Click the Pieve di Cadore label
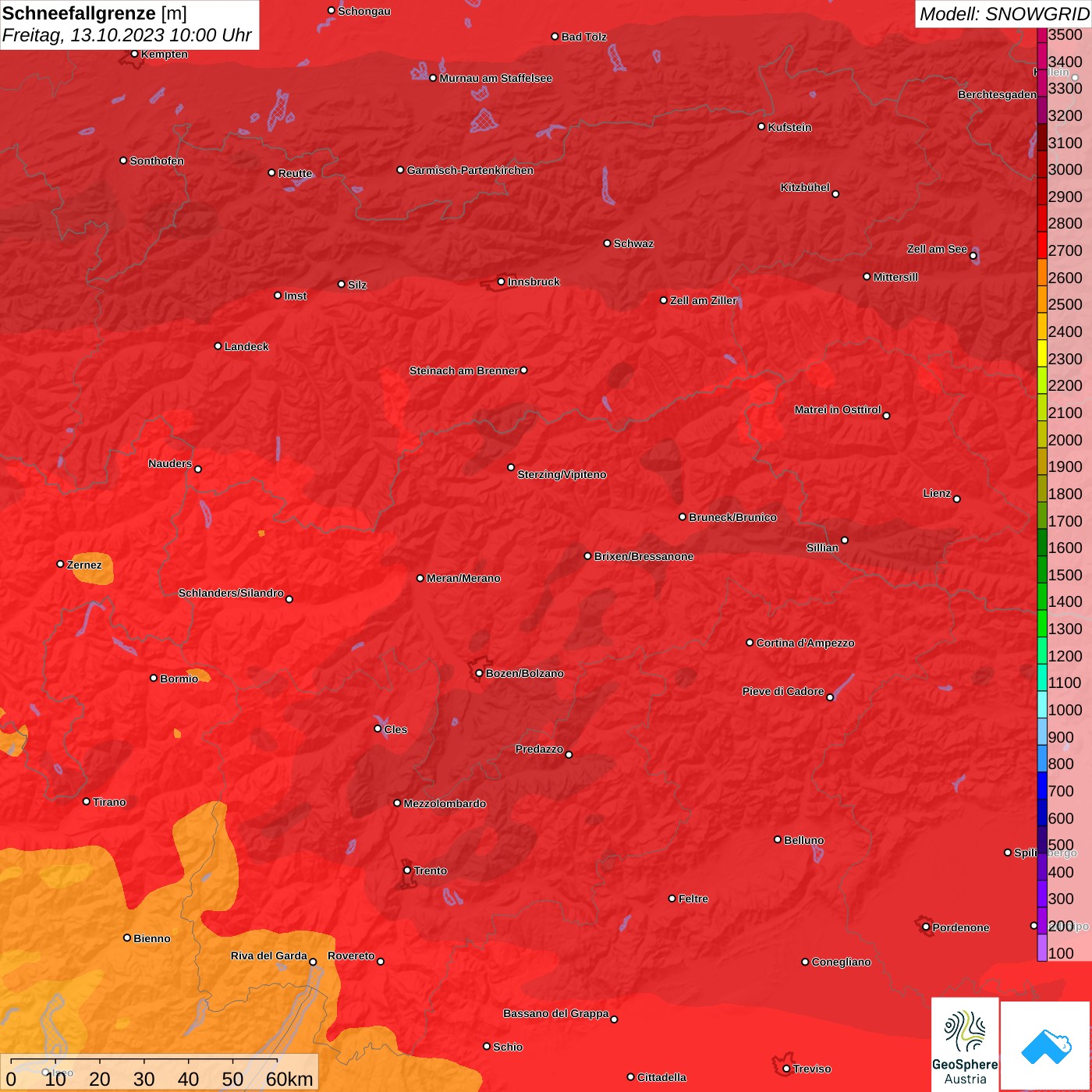 (782, 691)
